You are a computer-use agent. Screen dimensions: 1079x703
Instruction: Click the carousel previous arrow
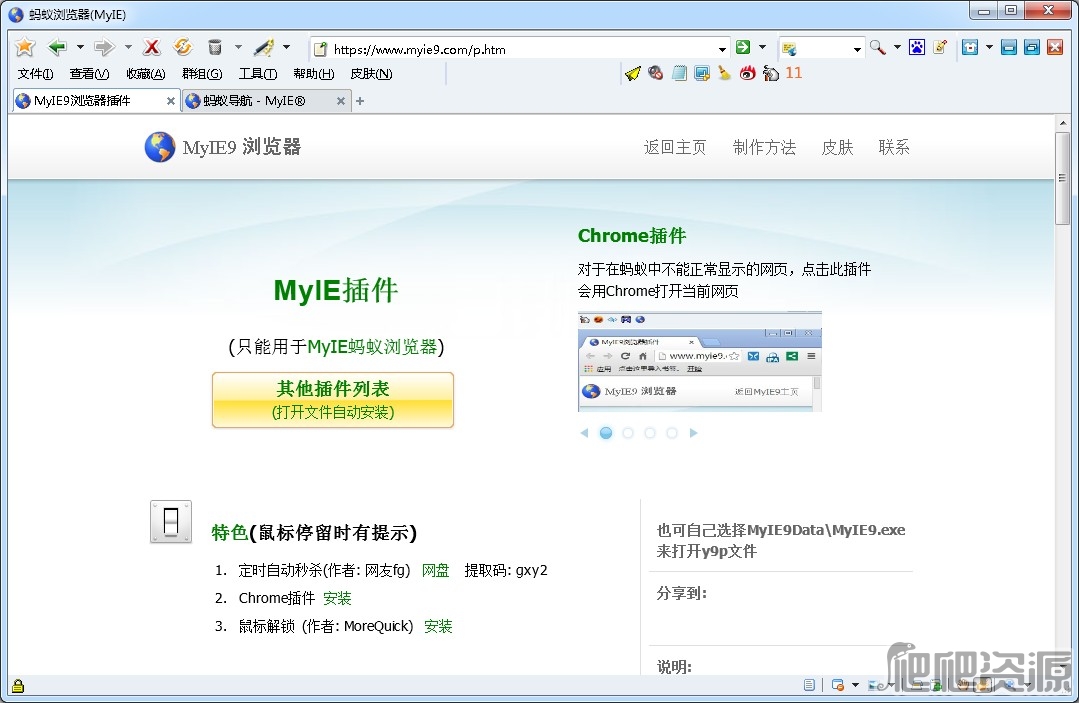click(584, 433)
